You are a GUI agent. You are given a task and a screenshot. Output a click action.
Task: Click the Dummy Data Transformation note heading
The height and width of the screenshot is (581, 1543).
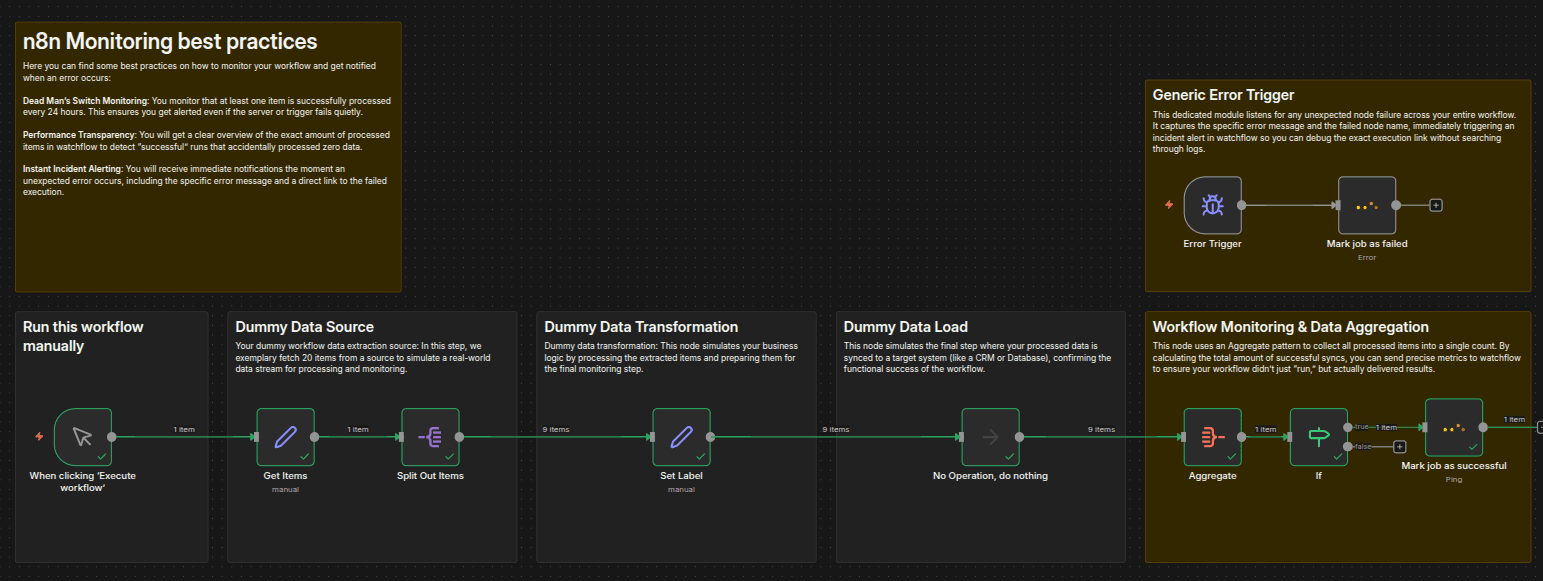[x=641, y=327]
